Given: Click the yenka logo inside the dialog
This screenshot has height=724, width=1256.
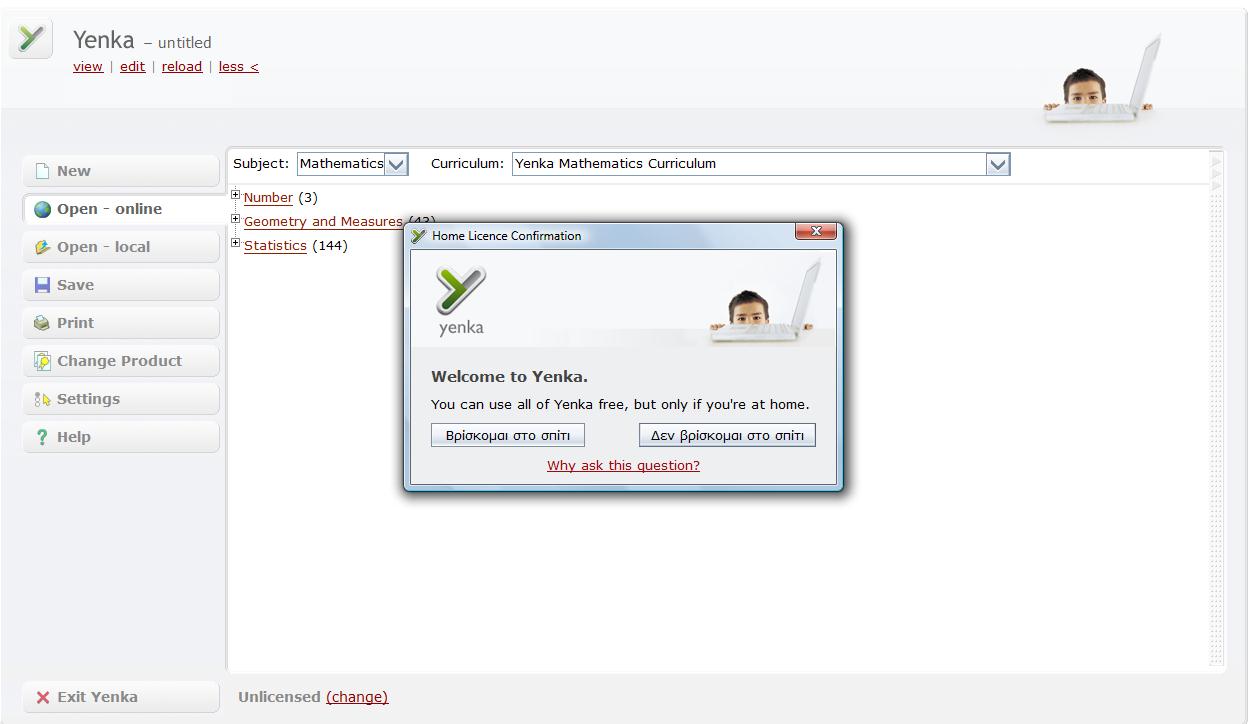Looking at the screenshot, I should tap(461, 300).
